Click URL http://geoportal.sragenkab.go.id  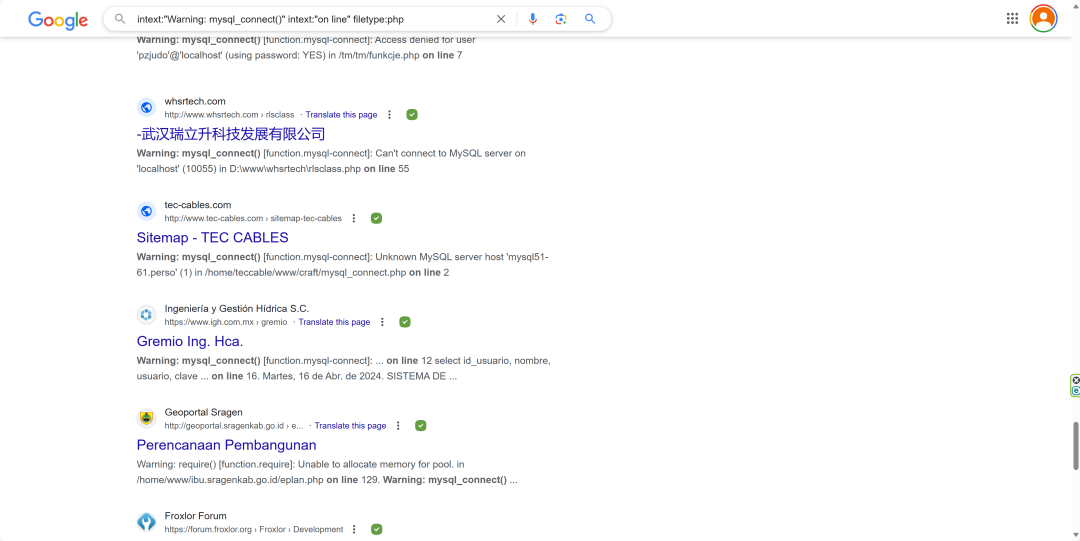[234, 426]
